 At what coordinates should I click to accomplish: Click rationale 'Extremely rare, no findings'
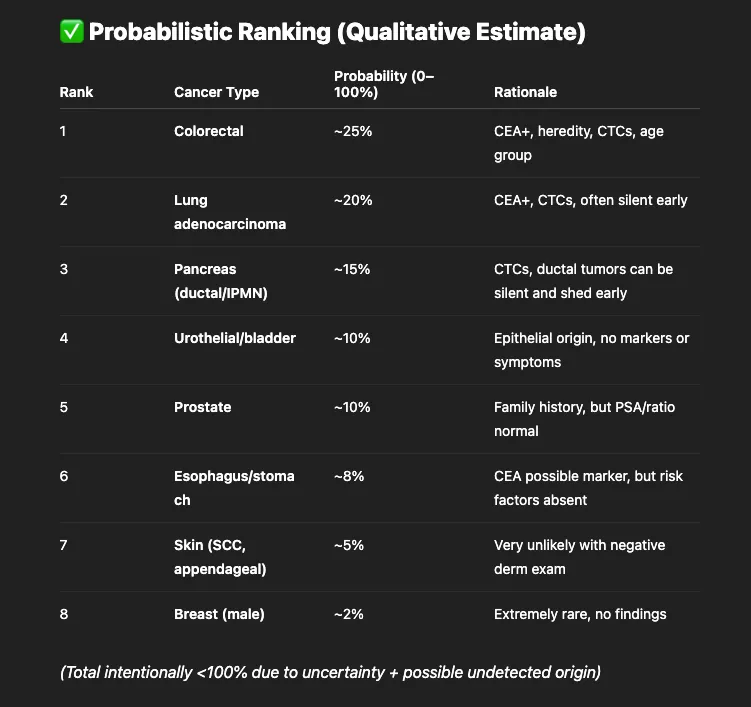tap(580, 614)
